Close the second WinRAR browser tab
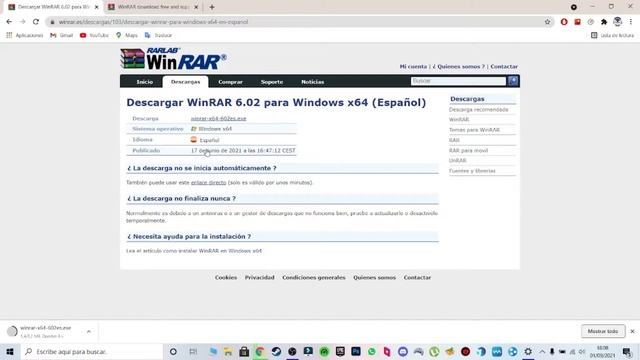This screenshot has width=640, height=360. click(196, 7)
